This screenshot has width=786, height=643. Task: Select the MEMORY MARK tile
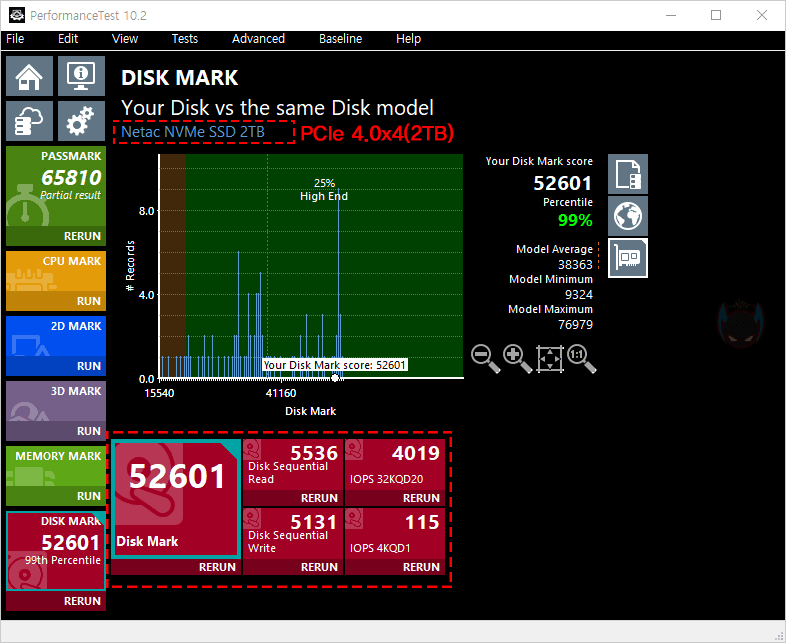[x=56, y=467]
